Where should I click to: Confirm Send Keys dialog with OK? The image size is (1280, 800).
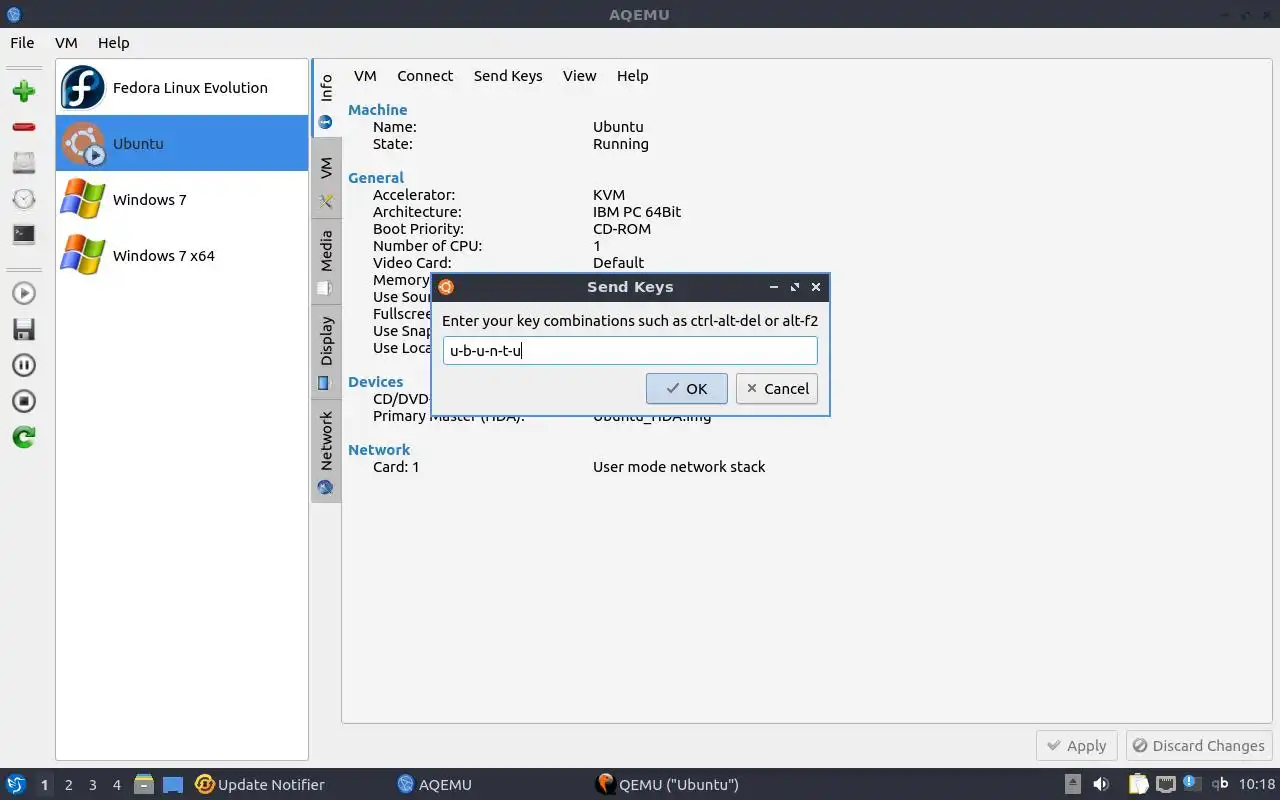click(x=686, y=389)
